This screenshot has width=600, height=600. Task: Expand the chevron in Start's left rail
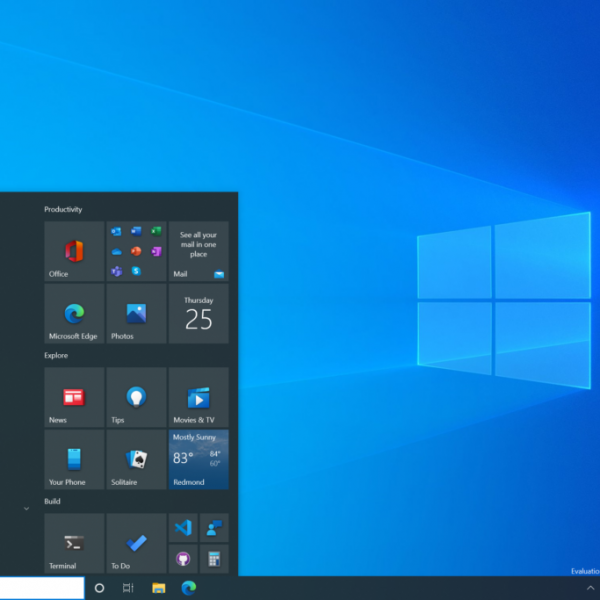26,509
